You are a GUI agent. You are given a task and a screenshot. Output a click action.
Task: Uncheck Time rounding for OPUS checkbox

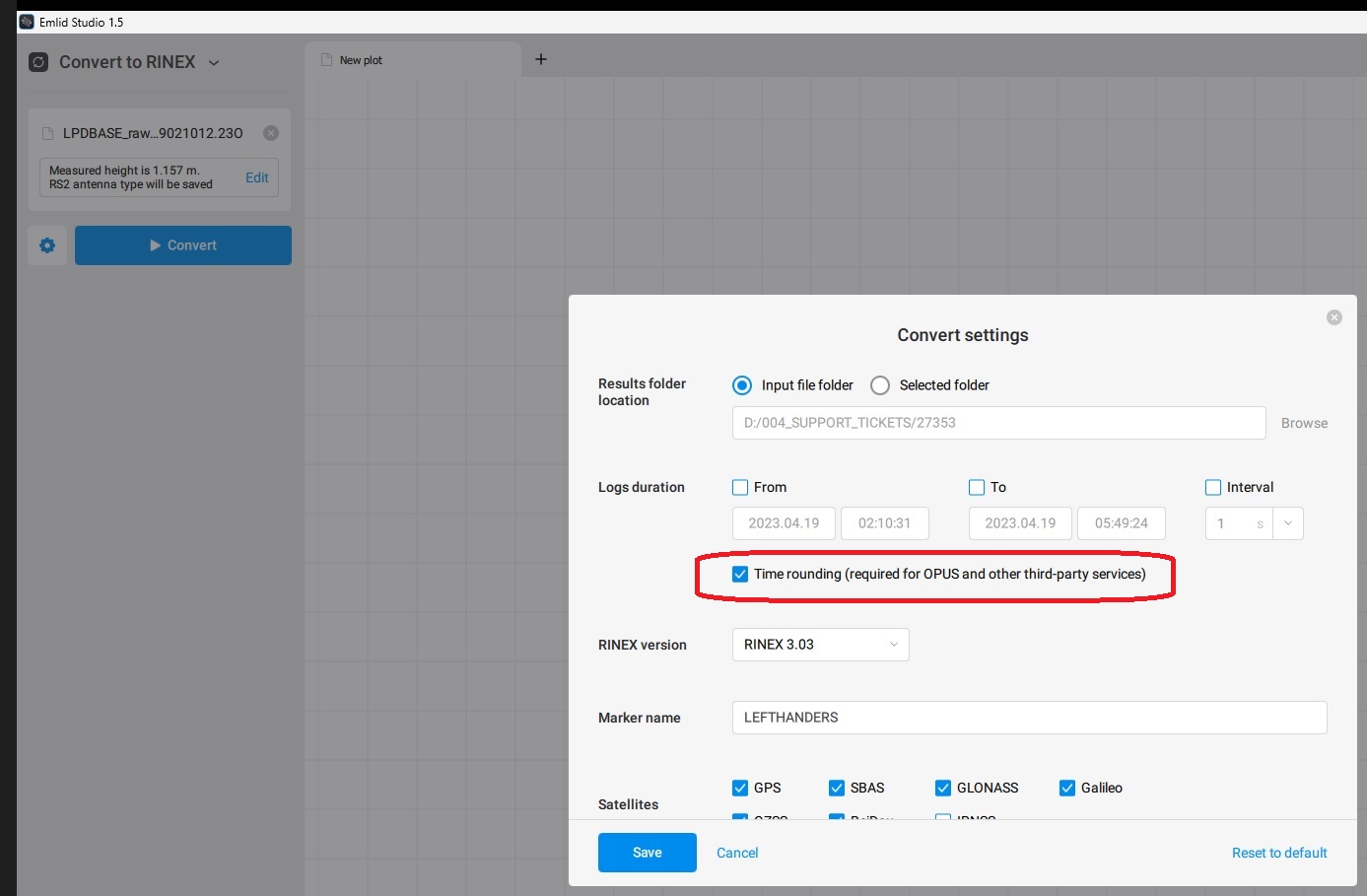(740, 574)
